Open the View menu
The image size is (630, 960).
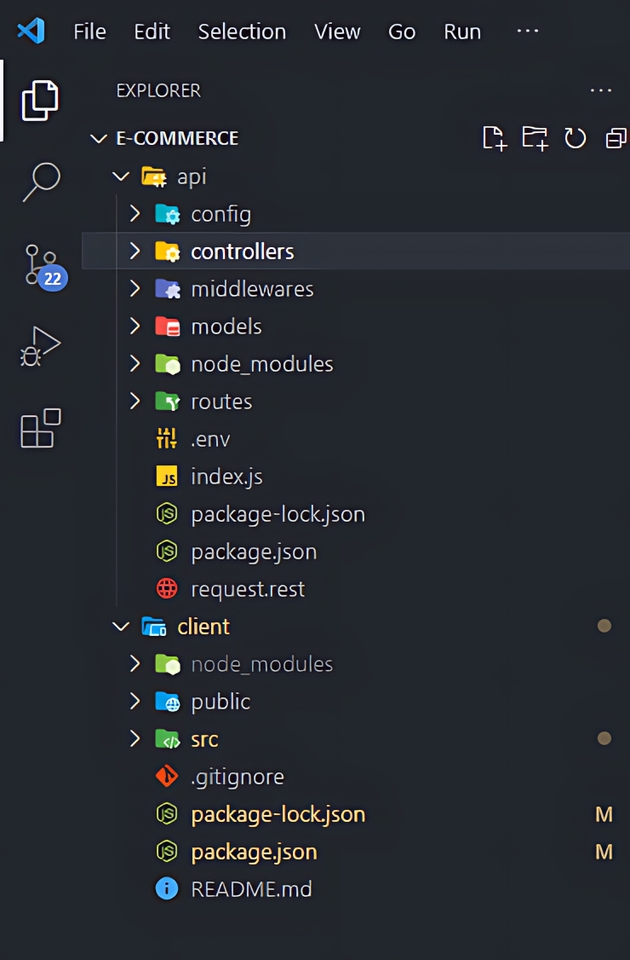[x=337, y=31]
